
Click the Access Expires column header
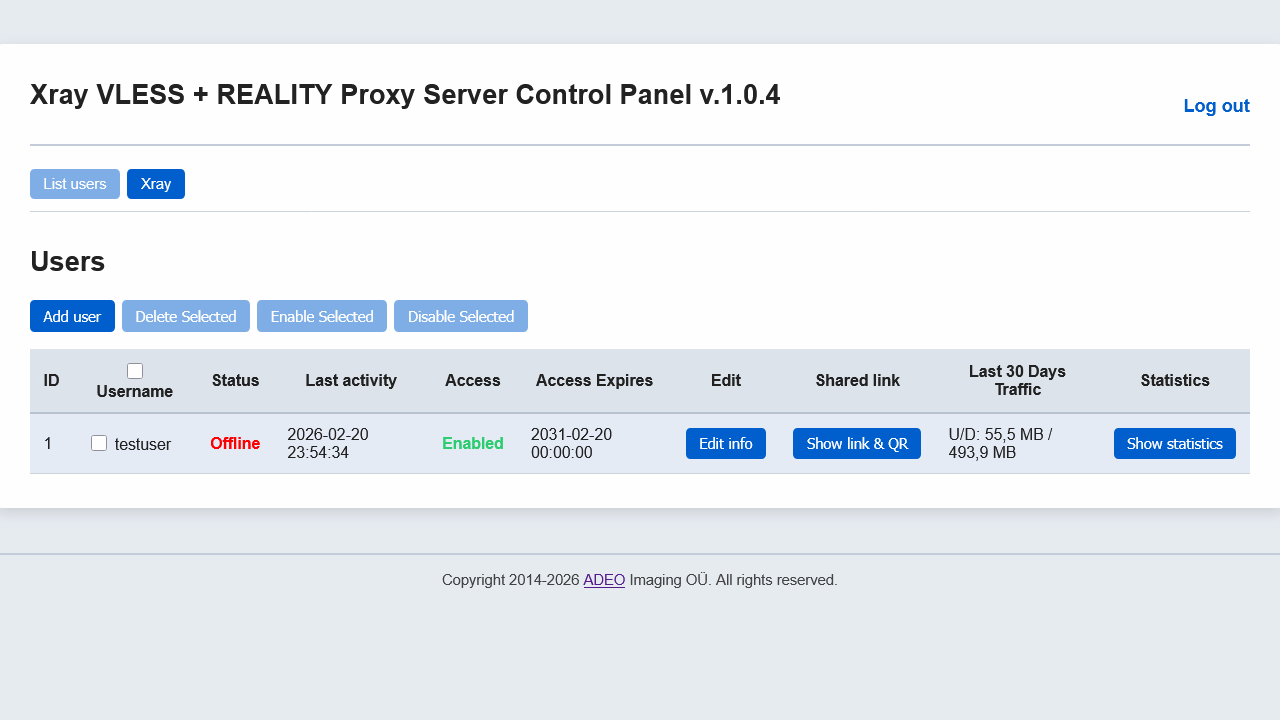(594, 380)
